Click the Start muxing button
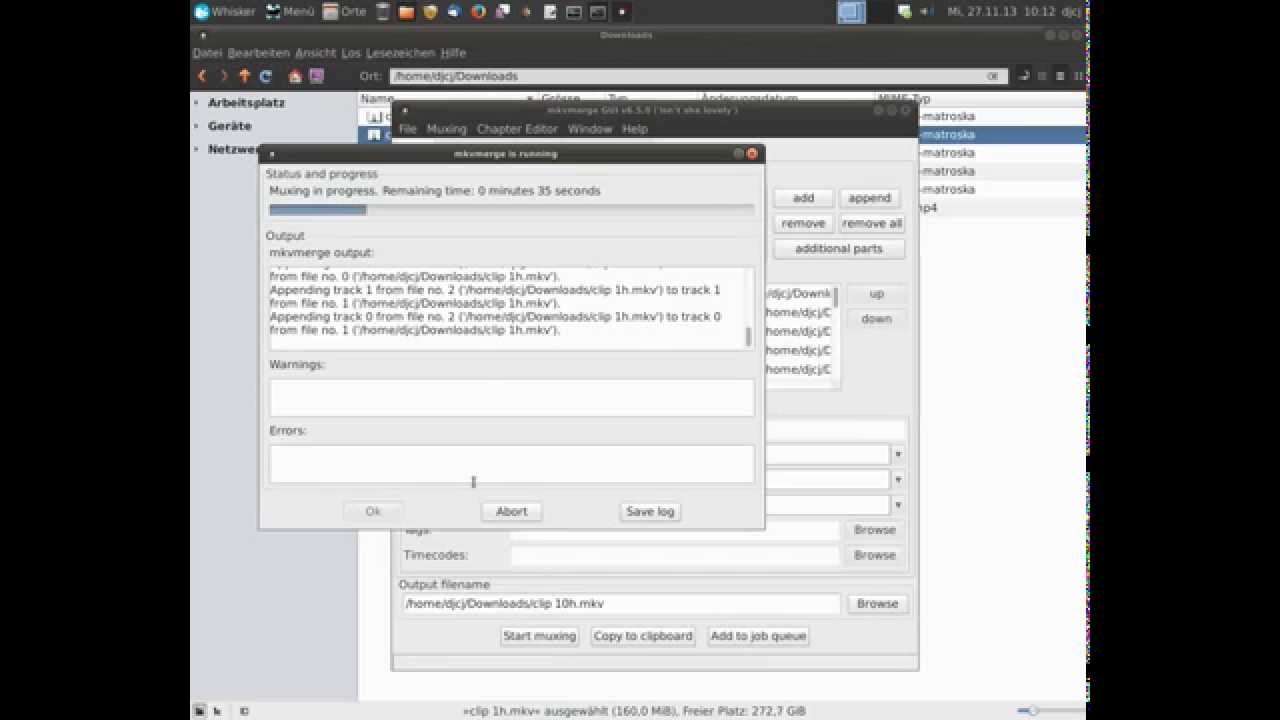This screenshot has width=1280, height=720. (x=540, y=636)
